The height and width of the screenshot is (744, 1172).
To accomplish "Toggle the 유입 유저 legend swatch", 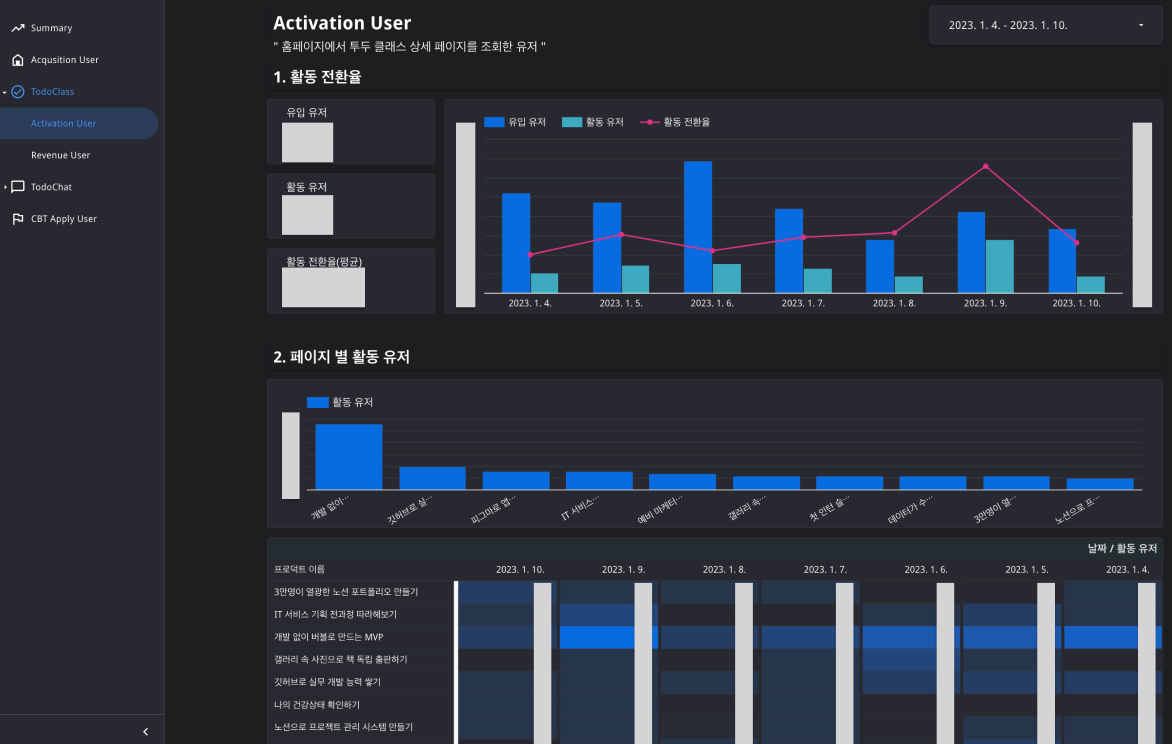I will (x=494, y=122).
